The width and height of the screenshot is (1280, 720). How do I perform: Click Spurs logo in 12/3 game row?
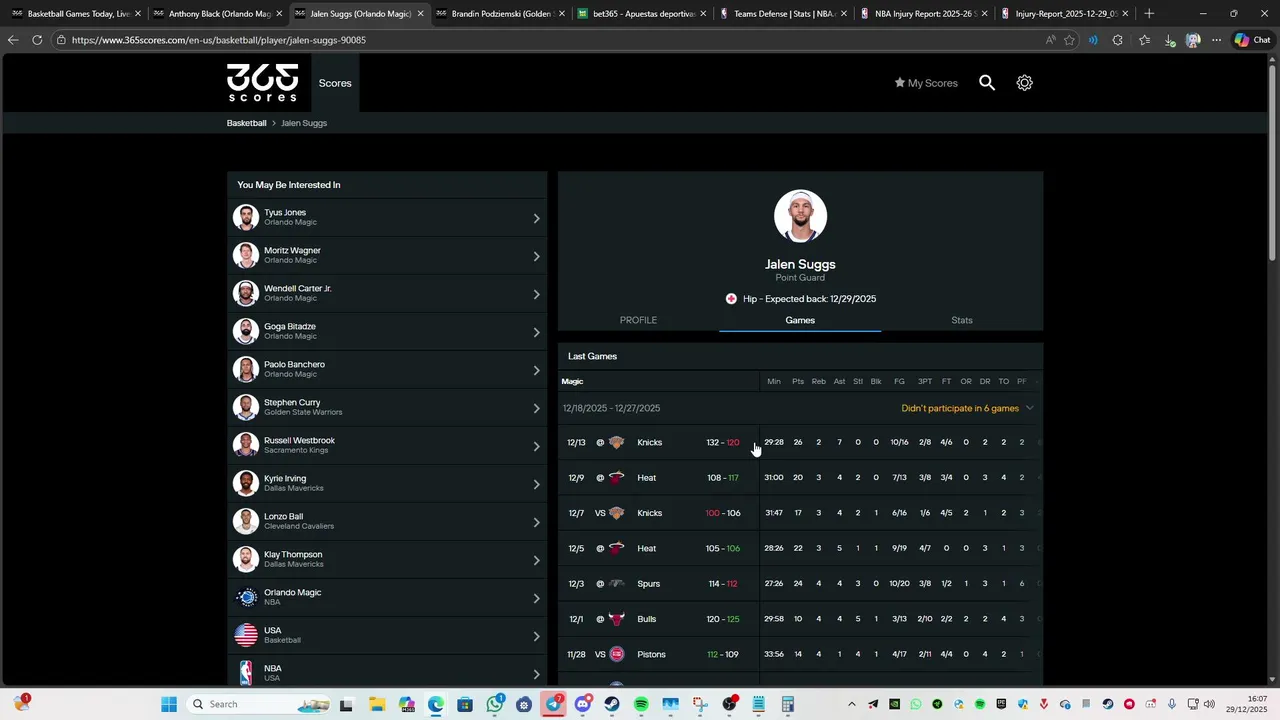tap(616, 584)
